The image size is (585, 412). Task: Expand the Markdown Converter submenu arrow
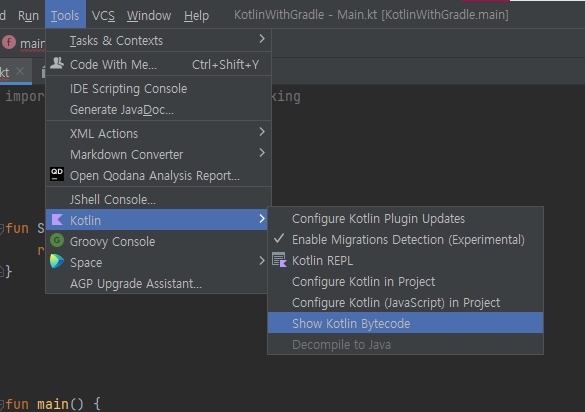[262, 153]
